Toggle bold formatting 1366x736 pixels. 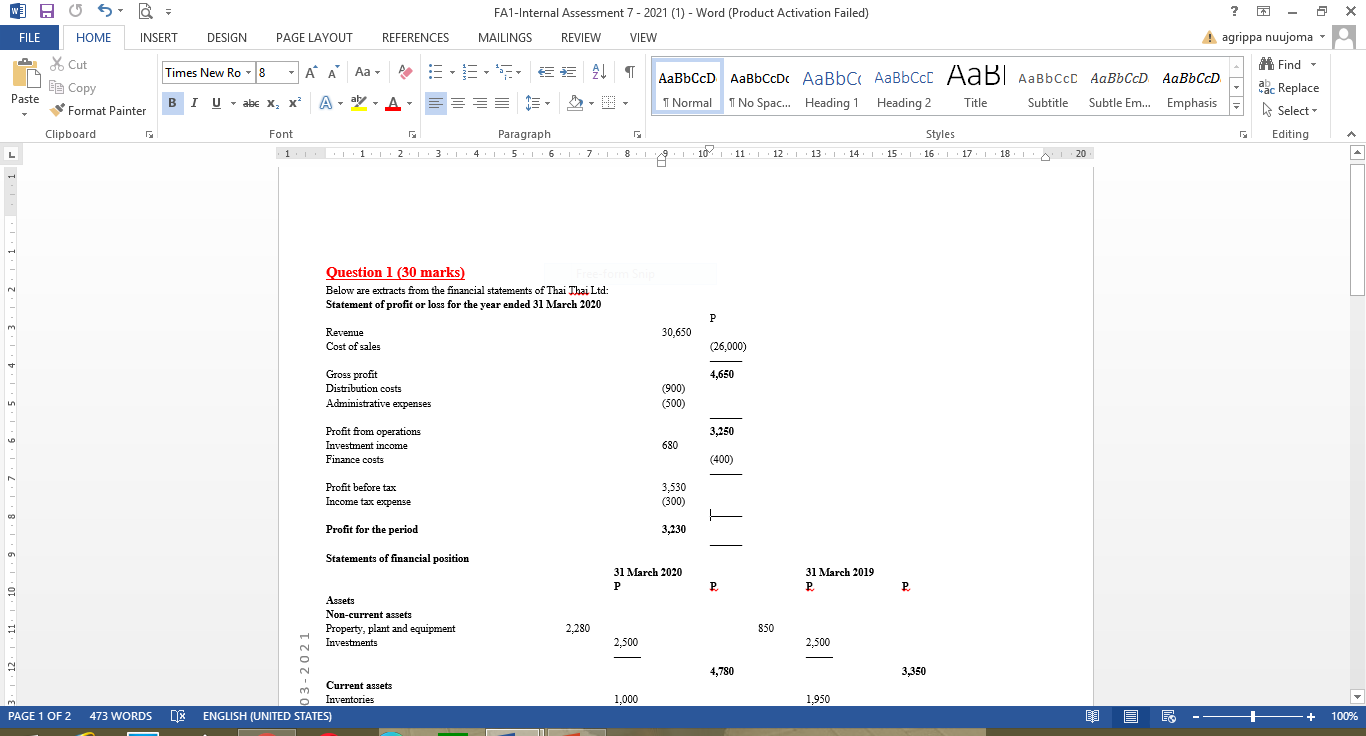(172, 103)
